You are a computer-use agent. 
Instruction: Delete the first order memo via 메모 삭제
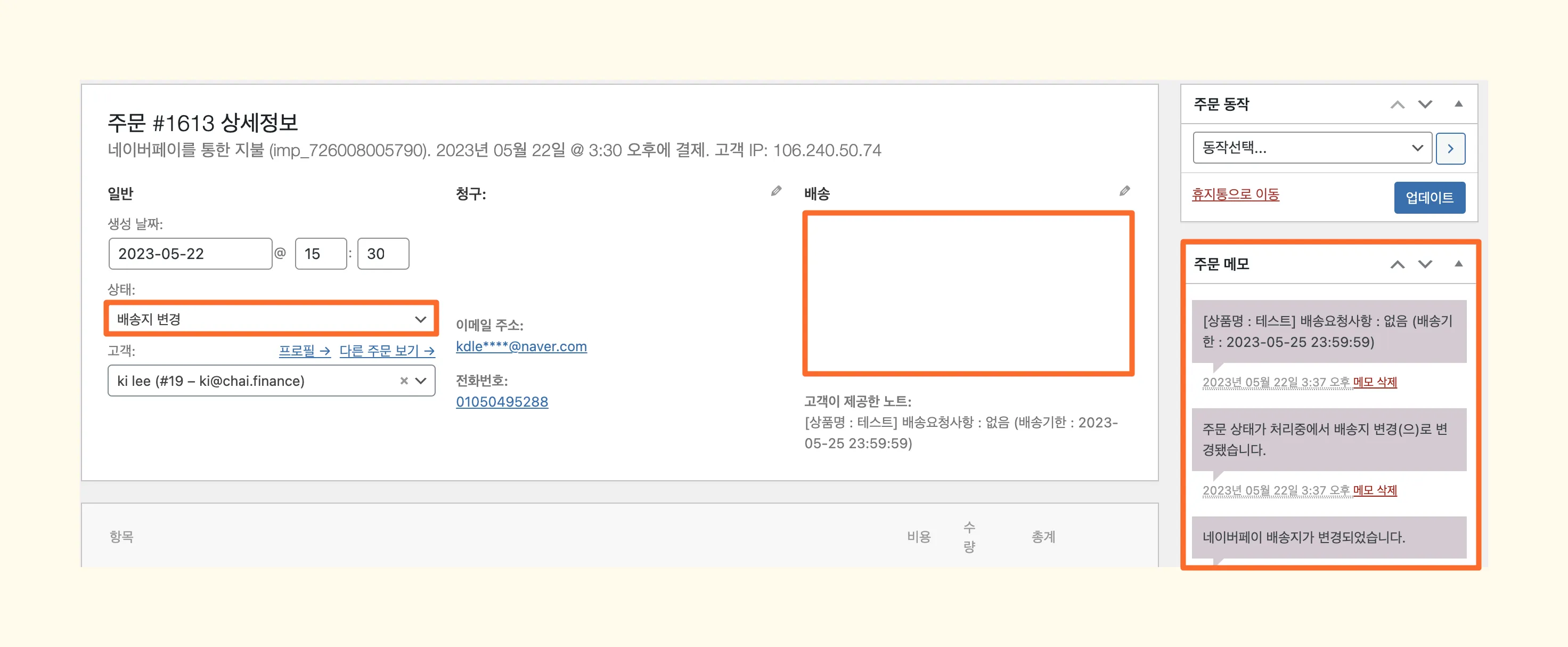(x=1375, y=382)
